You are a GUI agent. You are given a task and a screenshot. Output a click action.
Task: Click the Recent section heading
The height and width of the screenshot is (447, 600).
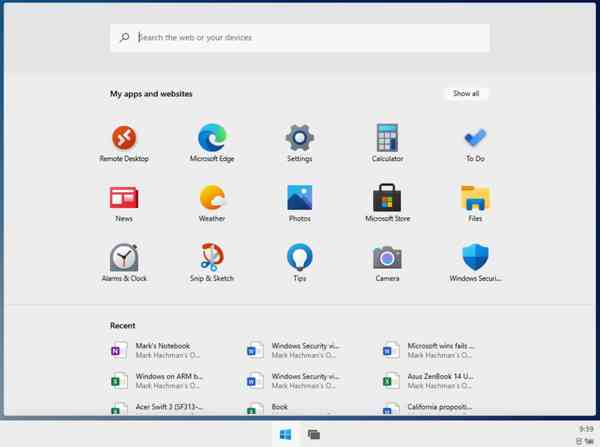(x=122, y=325)
